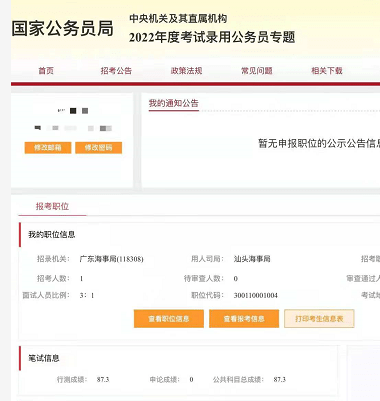Open the 首页 navigation item
380x401 pixels.
(46, 71)
